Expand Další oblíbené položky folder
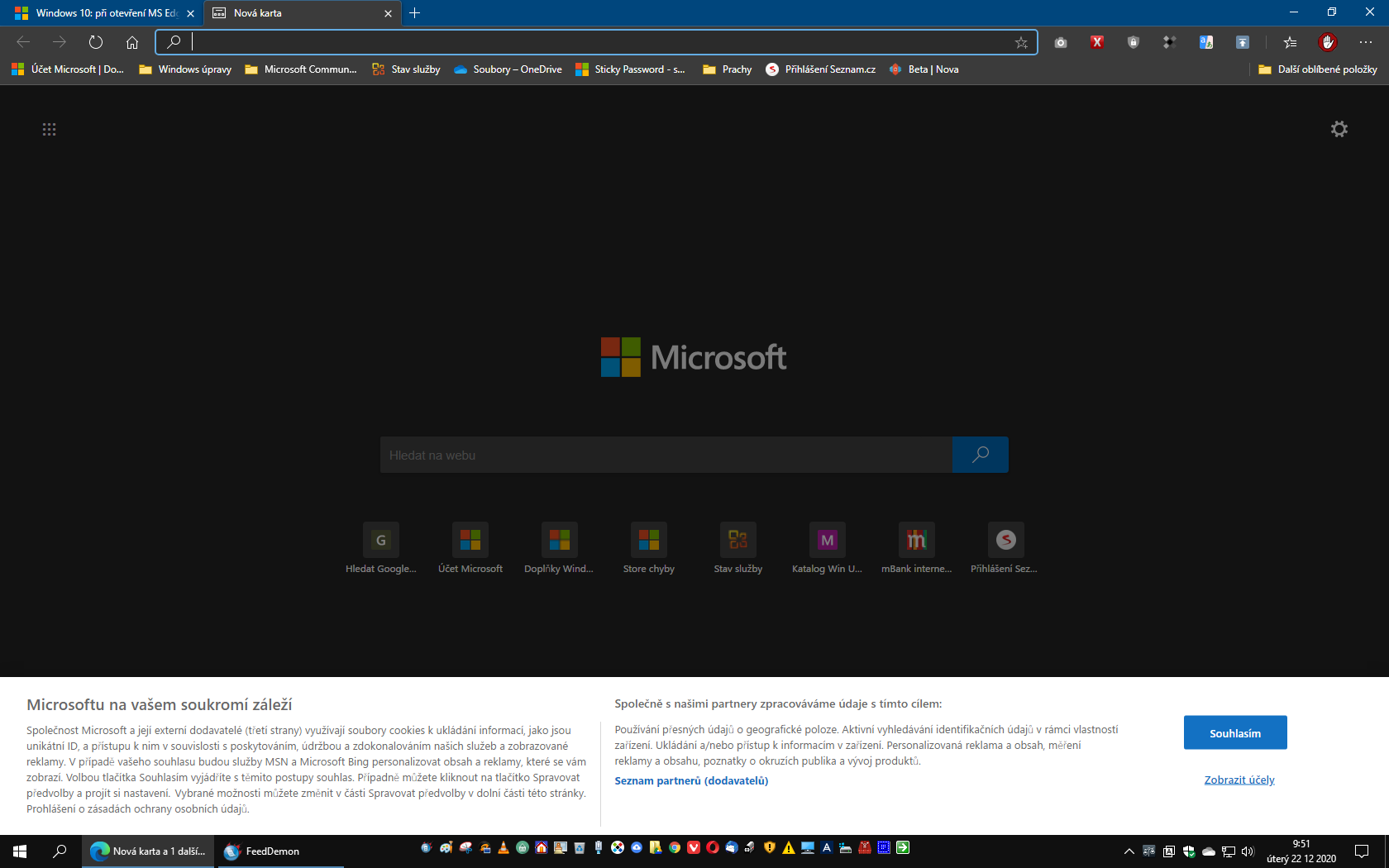1389x868 pixels. 1318,69
